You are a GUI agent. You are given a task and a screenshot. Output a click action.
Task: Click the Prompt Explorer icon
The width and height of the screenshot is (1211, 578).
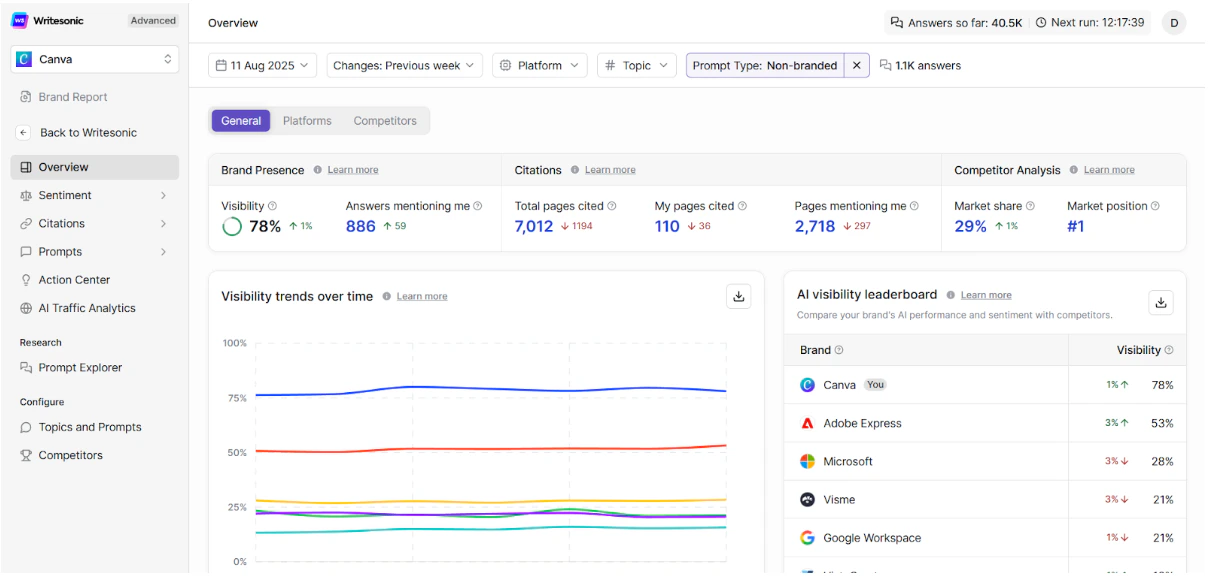[x=26, y=368]
